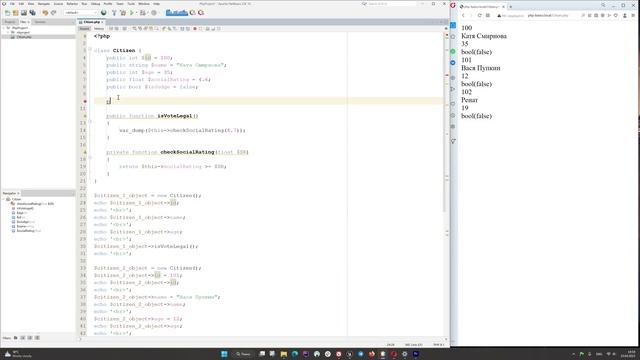Screen dimensions: 640x360
Task: Toggle code fold at isVoteLegal function body
Action: [x=90, y=122]
